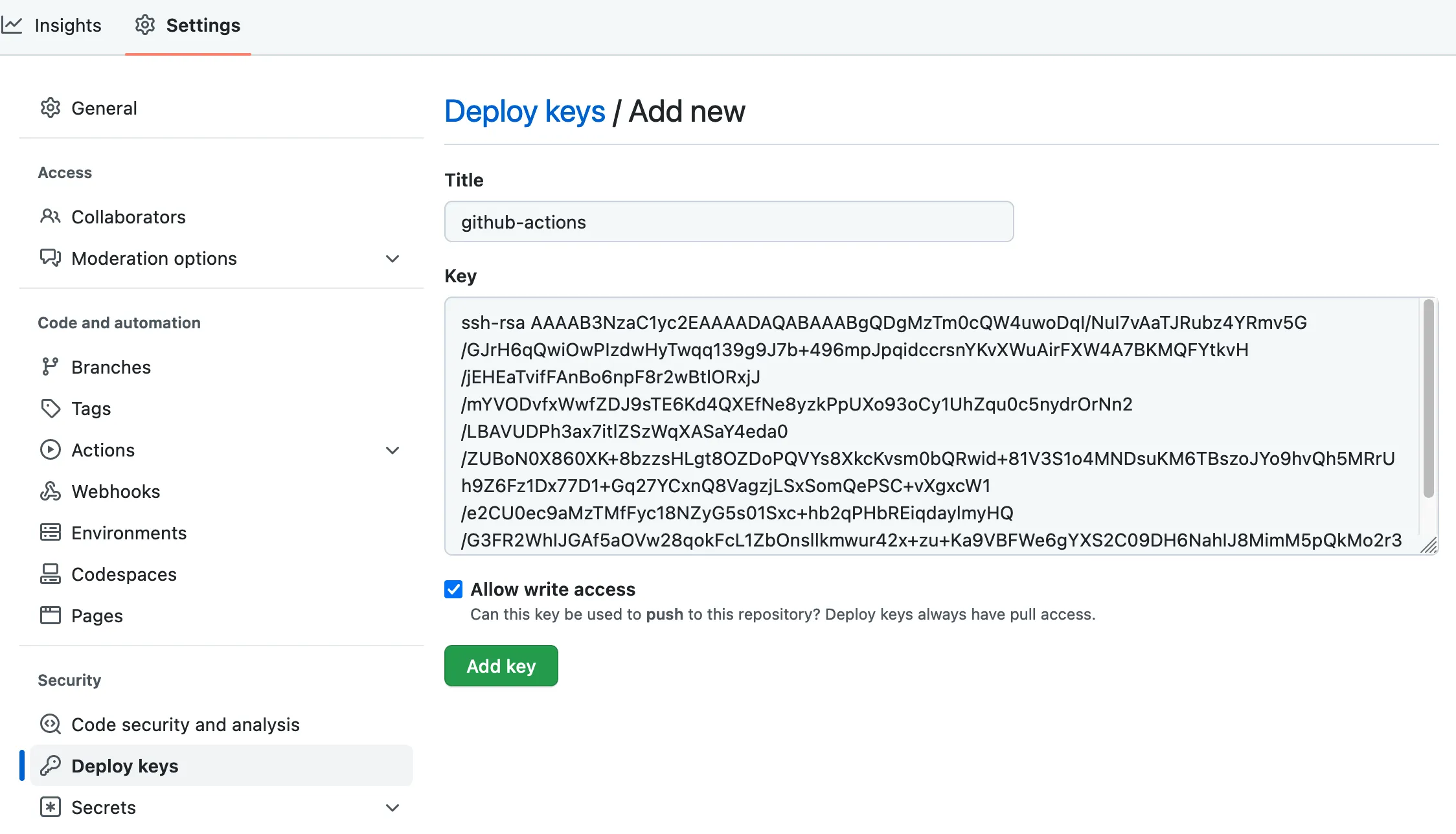Open Collaborators via its people icon
Image resolution: width=1456 pixels, height=834 pixels.
tap(51, 216)
